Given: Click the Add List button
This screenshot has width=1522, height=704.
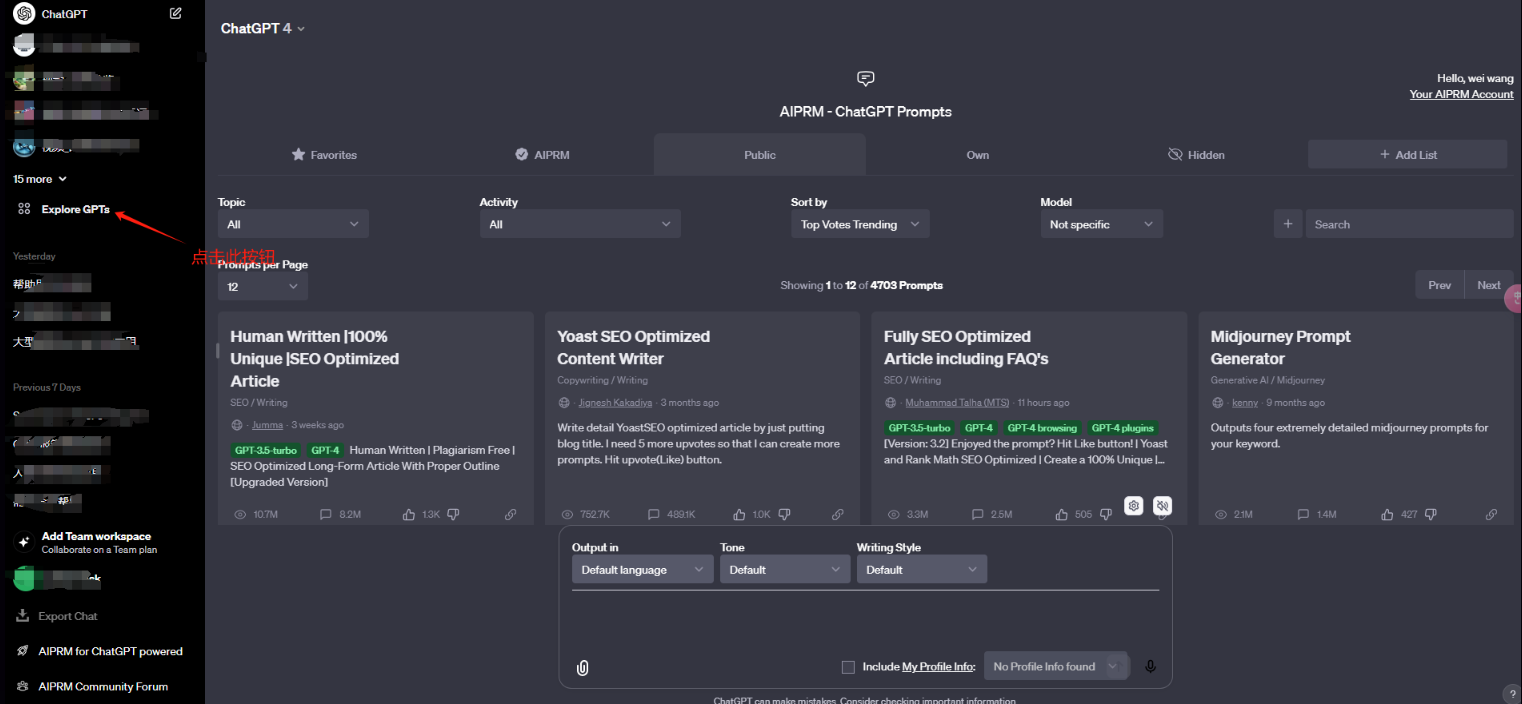Looking at the screenshot, I should pyautogui.click(x=1407, y=155).
